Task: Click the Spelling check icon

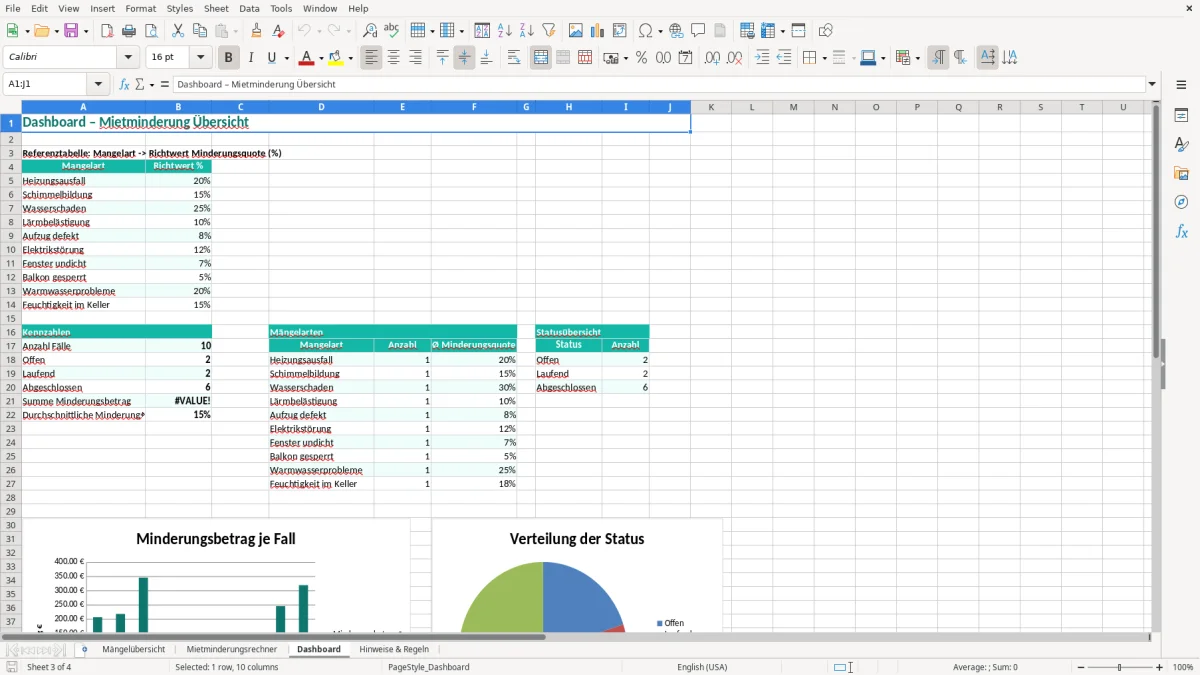Action: click(392, 31)
